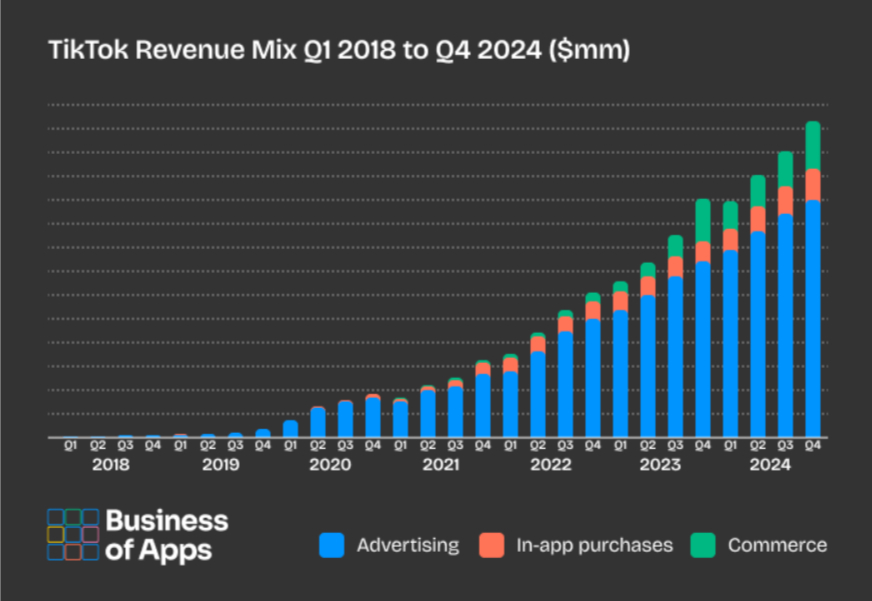Click the green Commerce legend swatch
This screenshot has height=601, width=872.
coord(703,545)
